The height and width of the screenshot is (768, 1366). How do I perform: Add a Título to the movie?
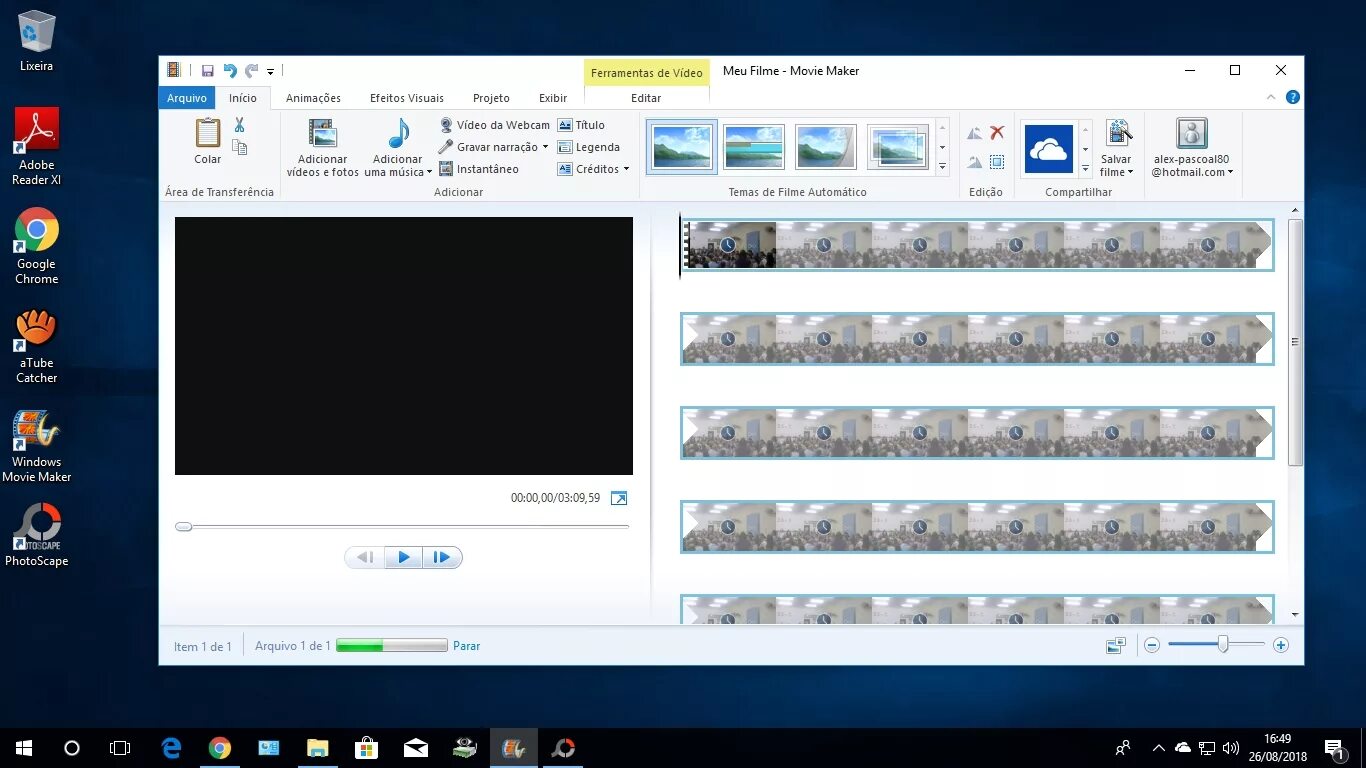point(581,125)
